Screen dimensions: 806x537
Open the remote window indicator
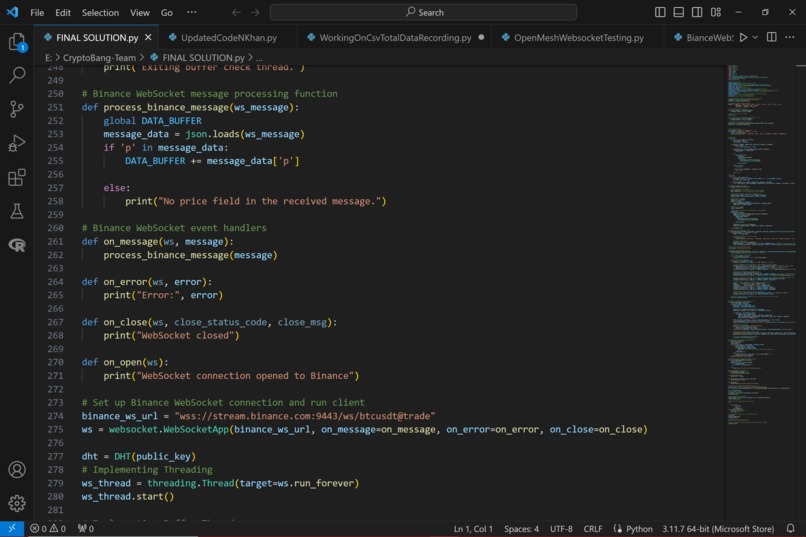pyautogui.click(x=12, y=528)
